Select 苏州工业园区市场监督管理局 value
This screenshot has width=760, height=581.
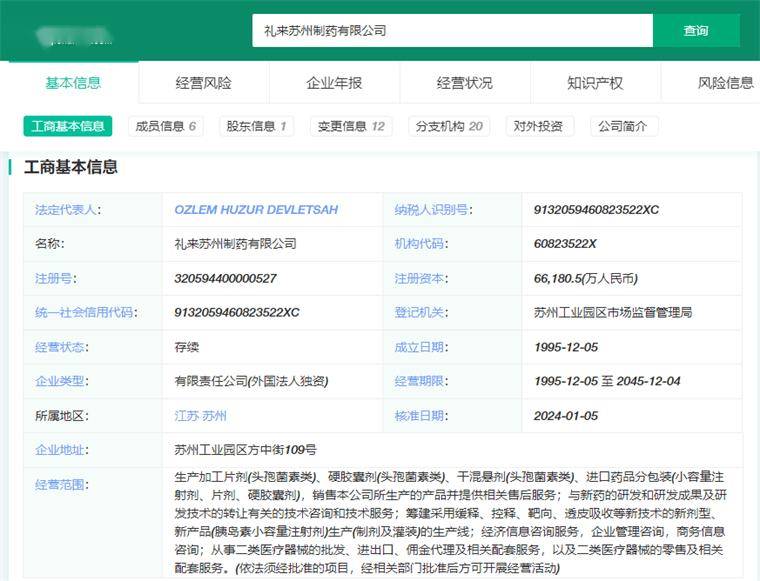pyautogui.click(x=613, y=313)
